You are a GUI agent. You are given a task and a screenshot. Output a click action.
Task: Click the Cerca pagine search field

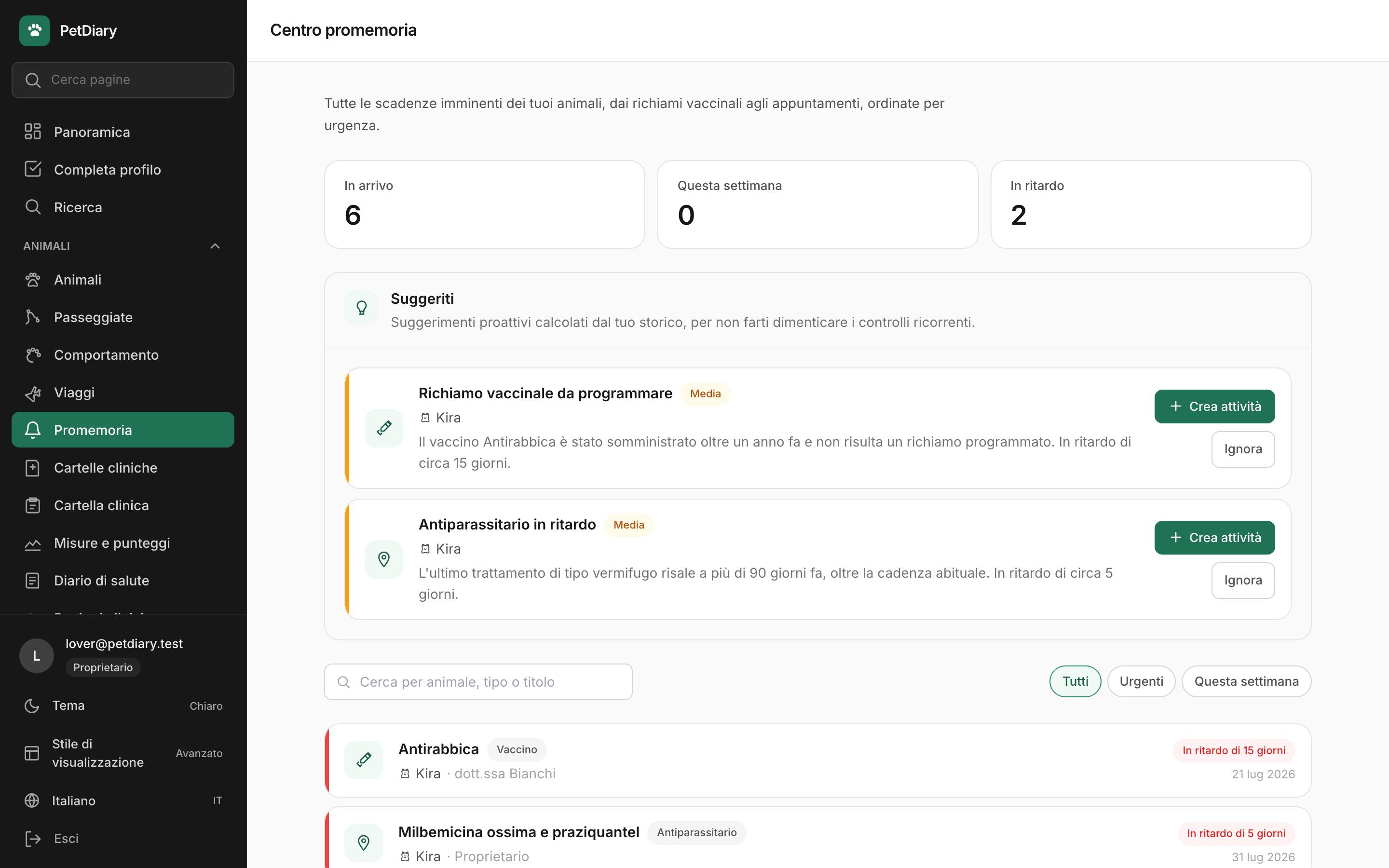[123, 80]
